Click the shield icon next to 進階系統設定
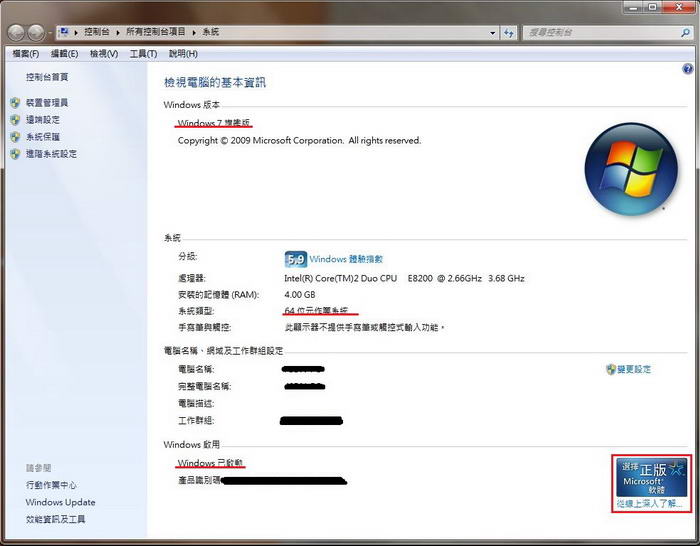Screen dimensions: 700x546 (x=15, y=154)
